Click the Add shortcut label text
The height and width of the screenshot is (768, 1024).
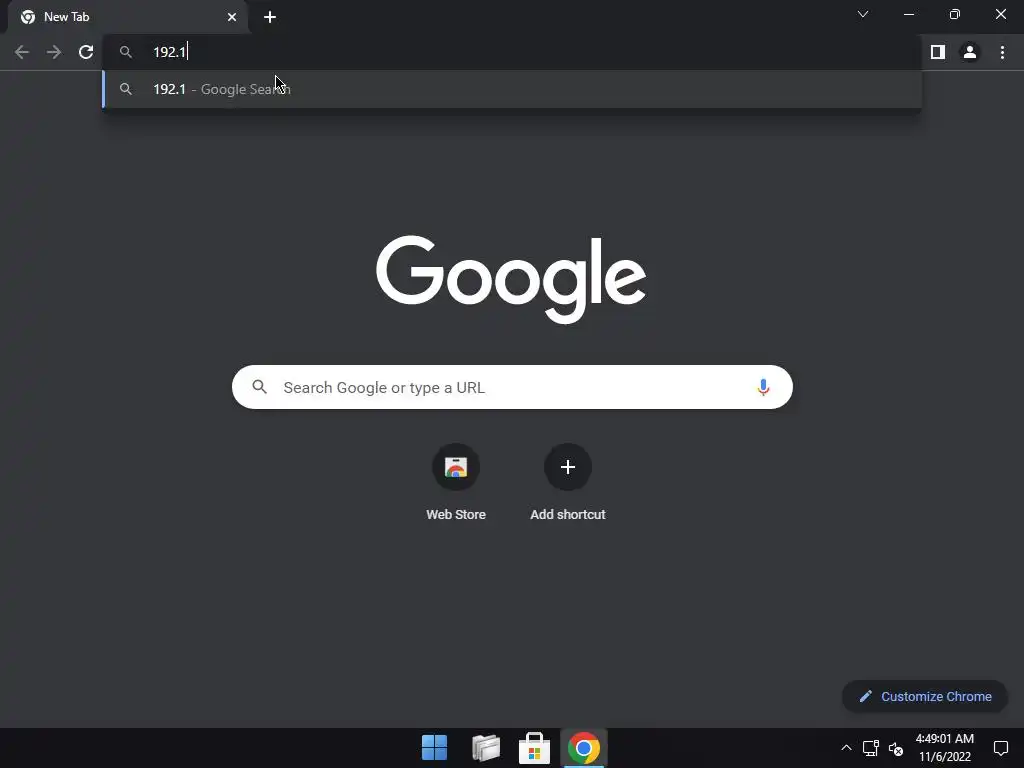[x=568, y=515]
